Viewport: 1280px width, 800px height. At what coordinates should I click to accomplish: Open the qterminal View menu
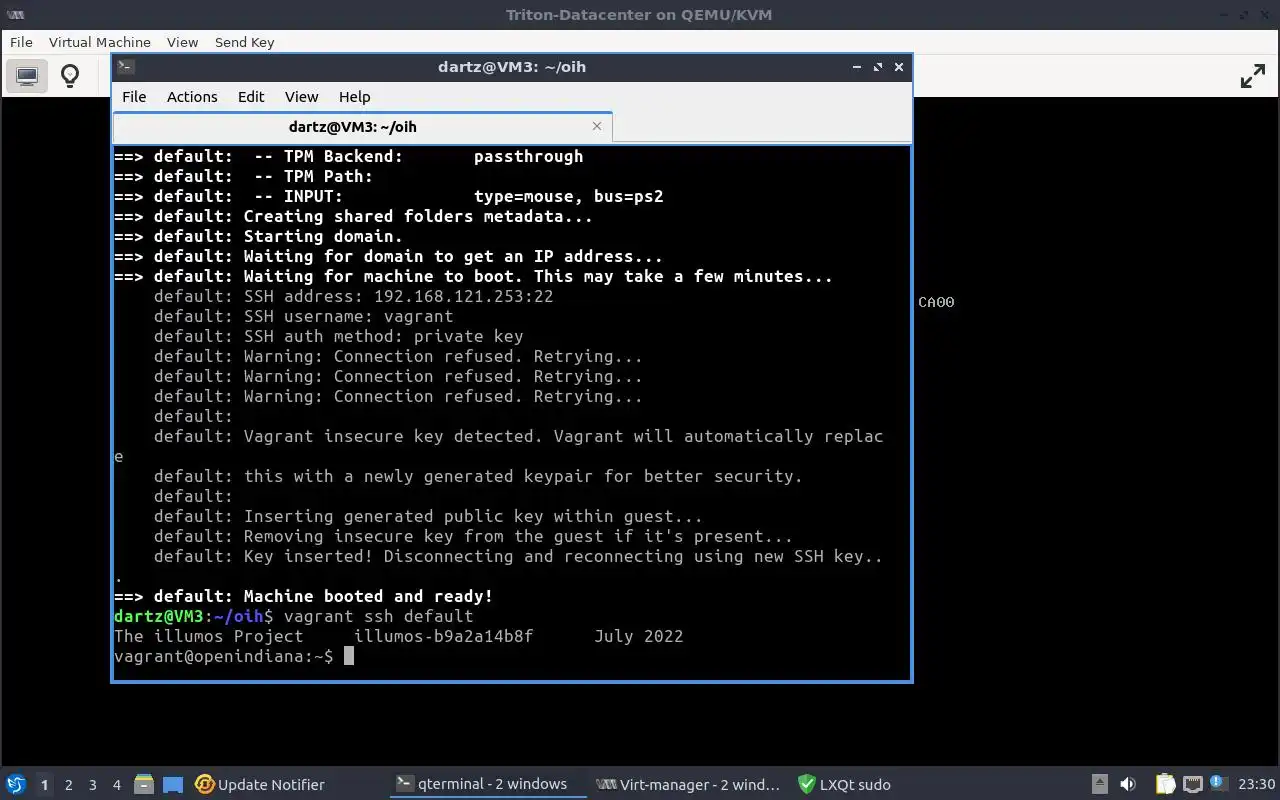(x=301, y=97)
